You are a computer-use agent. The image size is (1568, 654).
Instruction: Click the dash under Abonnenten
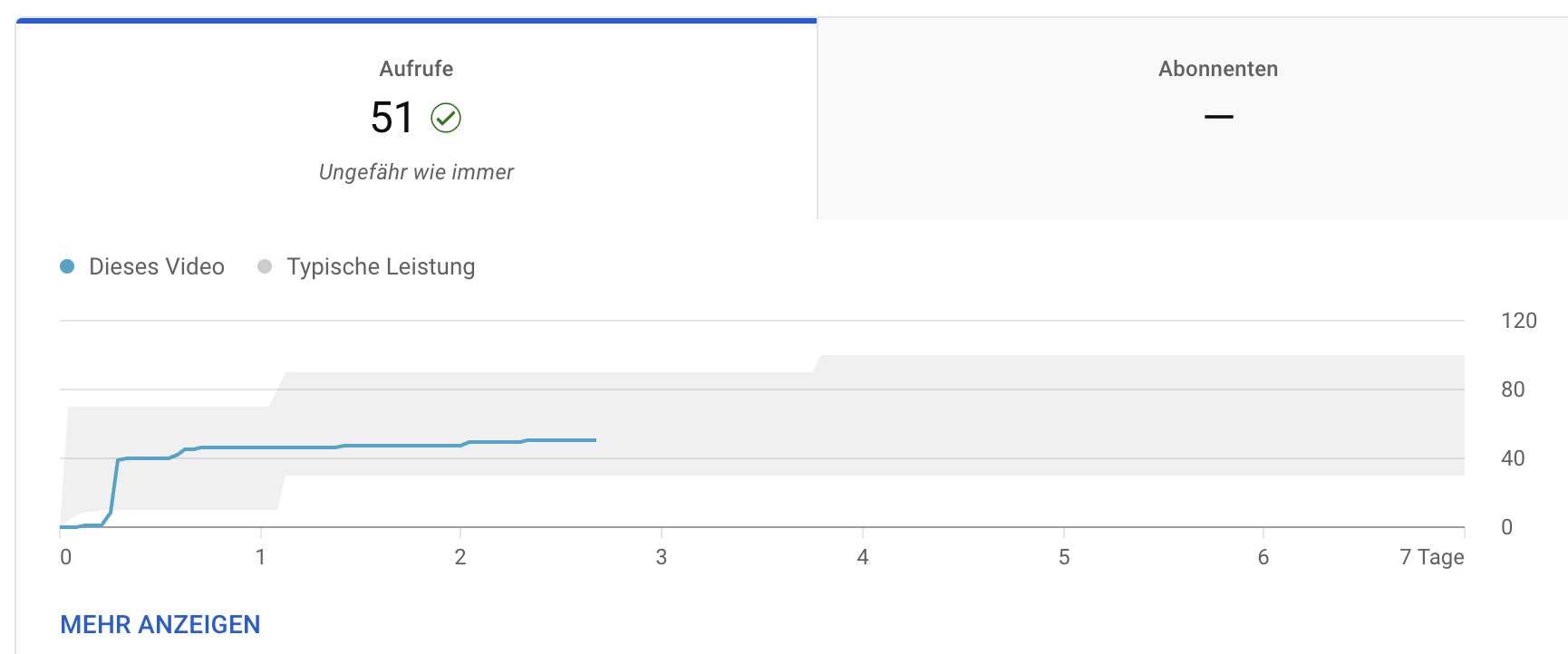[1218, 117]
